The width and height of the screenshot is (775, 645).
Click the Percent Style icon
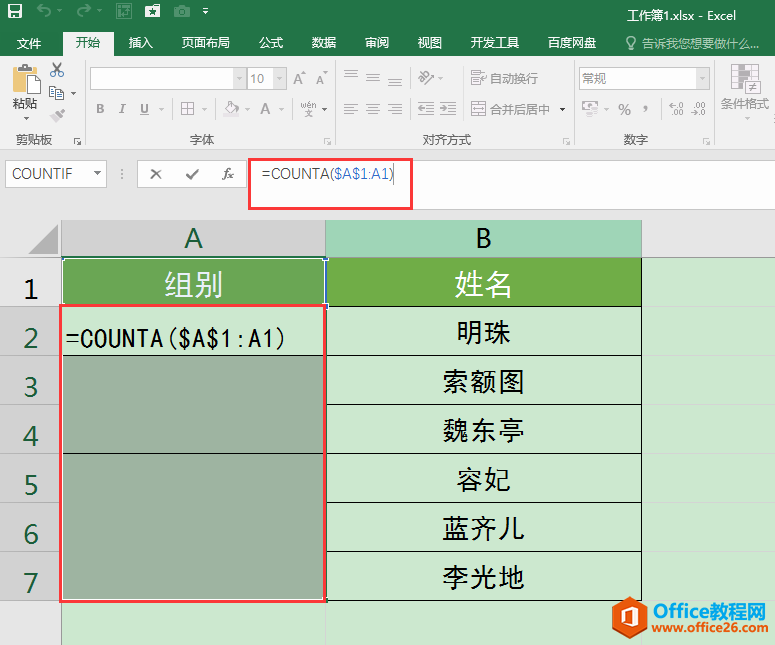(x=624, y=109)
